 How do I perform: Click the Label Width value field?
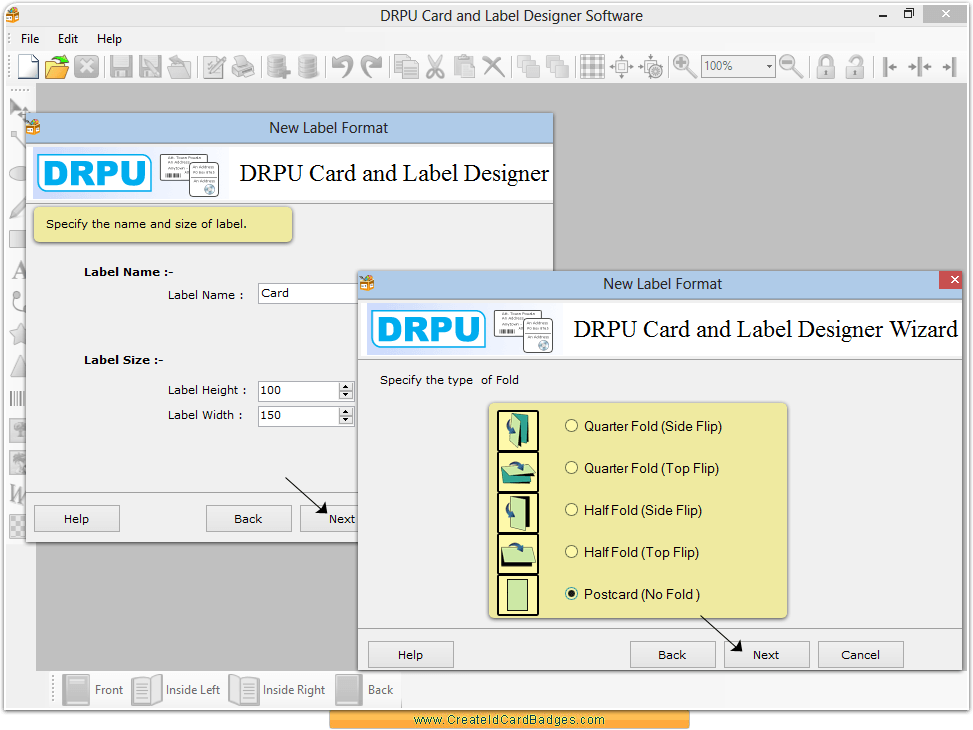(298, 415)
